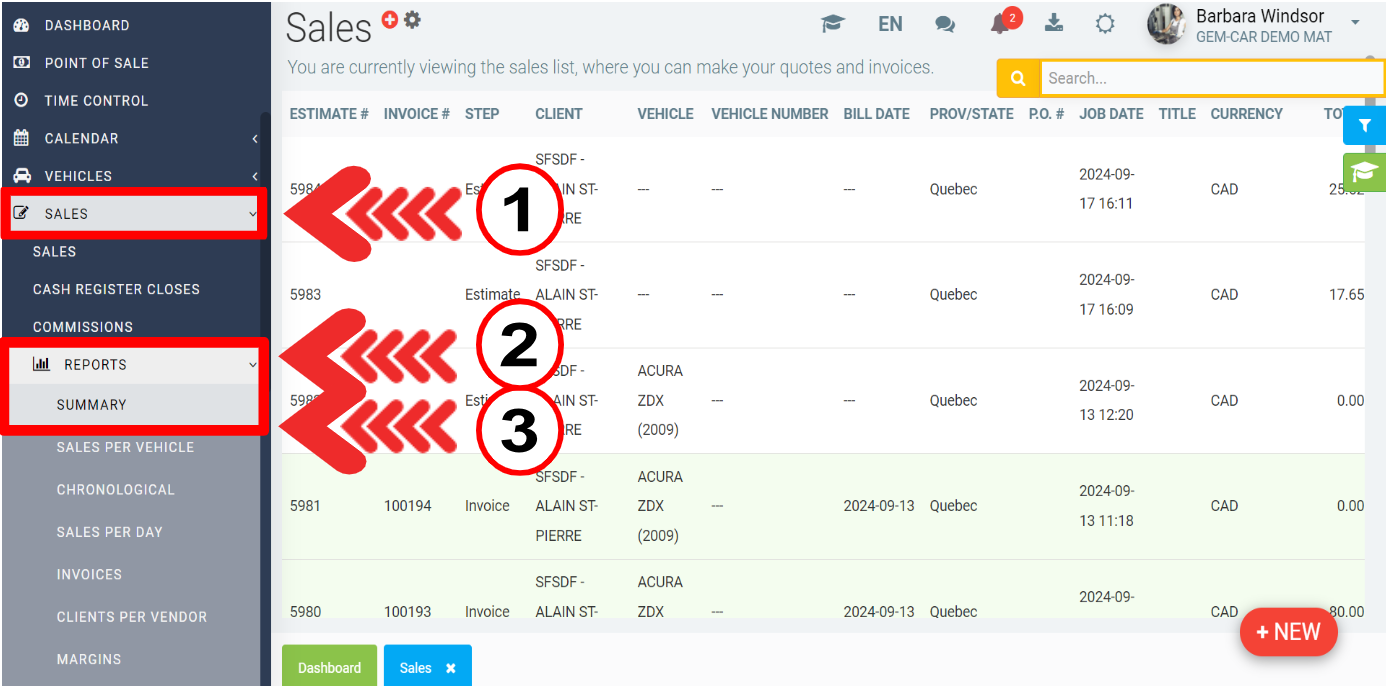
Task: Open the Summary report menu item
Action: (92, 405)
